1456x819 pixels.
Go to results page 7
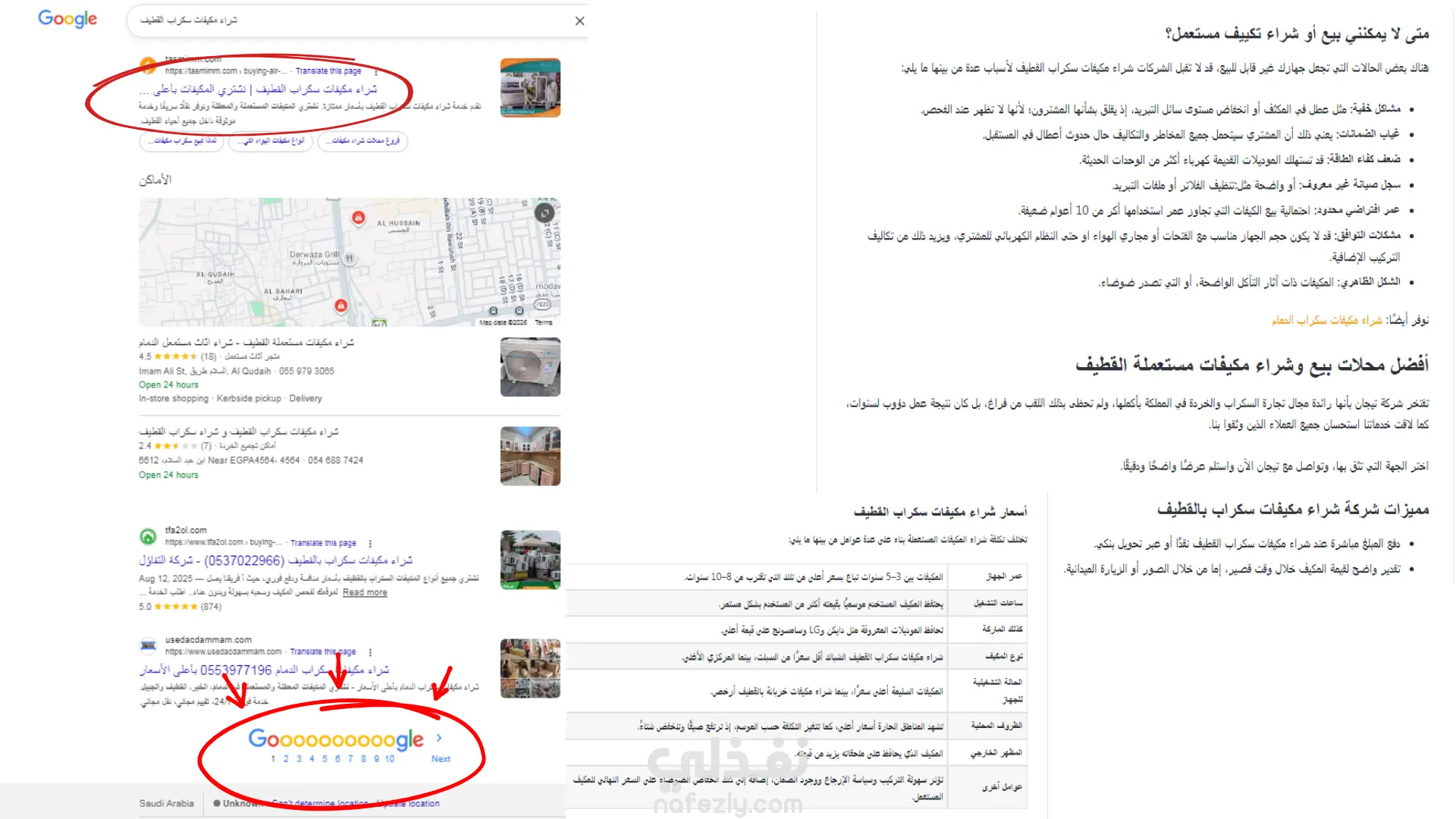pyautogui.click(x=350, y=759)
